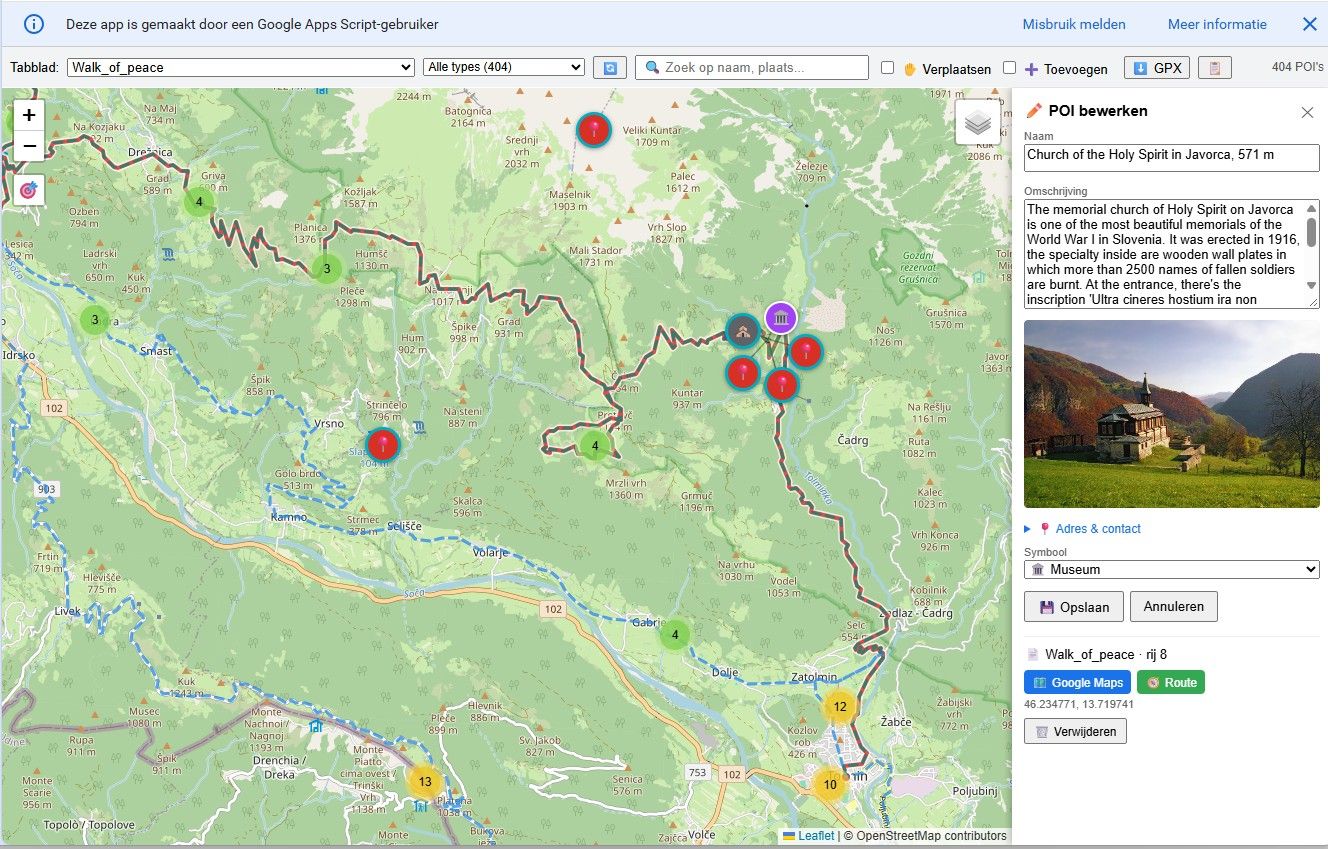Click the green Route button
This screenshot has width=1328, height=849.
coord(1171,682)
